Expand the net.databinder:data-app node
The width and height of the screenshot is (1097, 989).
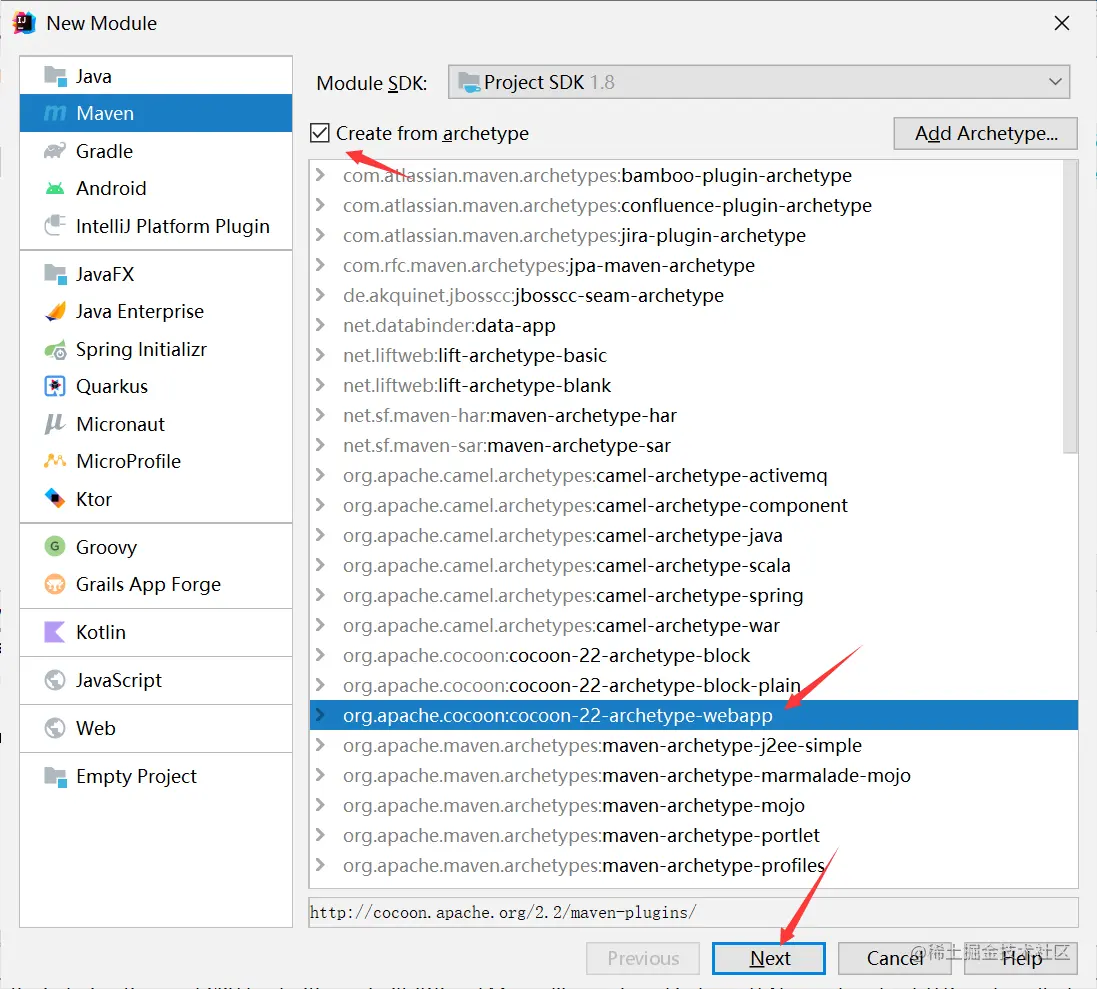tap(320, 325)
